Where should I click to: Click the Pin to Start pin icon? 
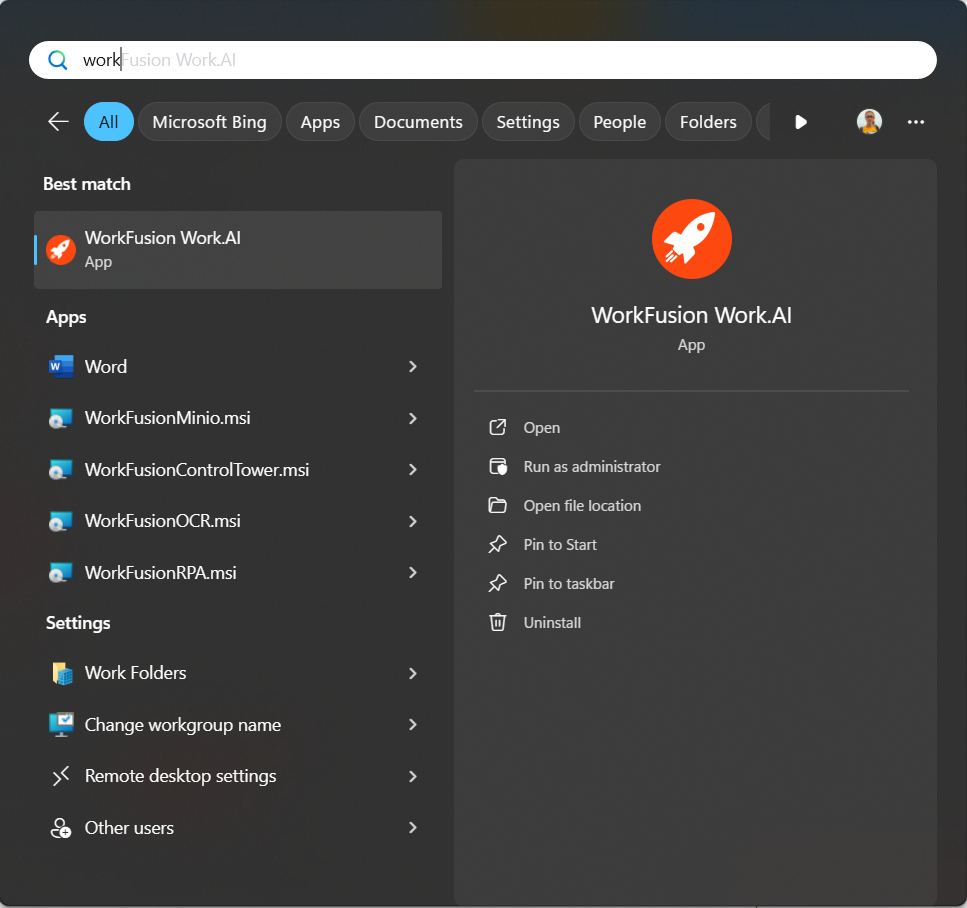click(498, 544)
